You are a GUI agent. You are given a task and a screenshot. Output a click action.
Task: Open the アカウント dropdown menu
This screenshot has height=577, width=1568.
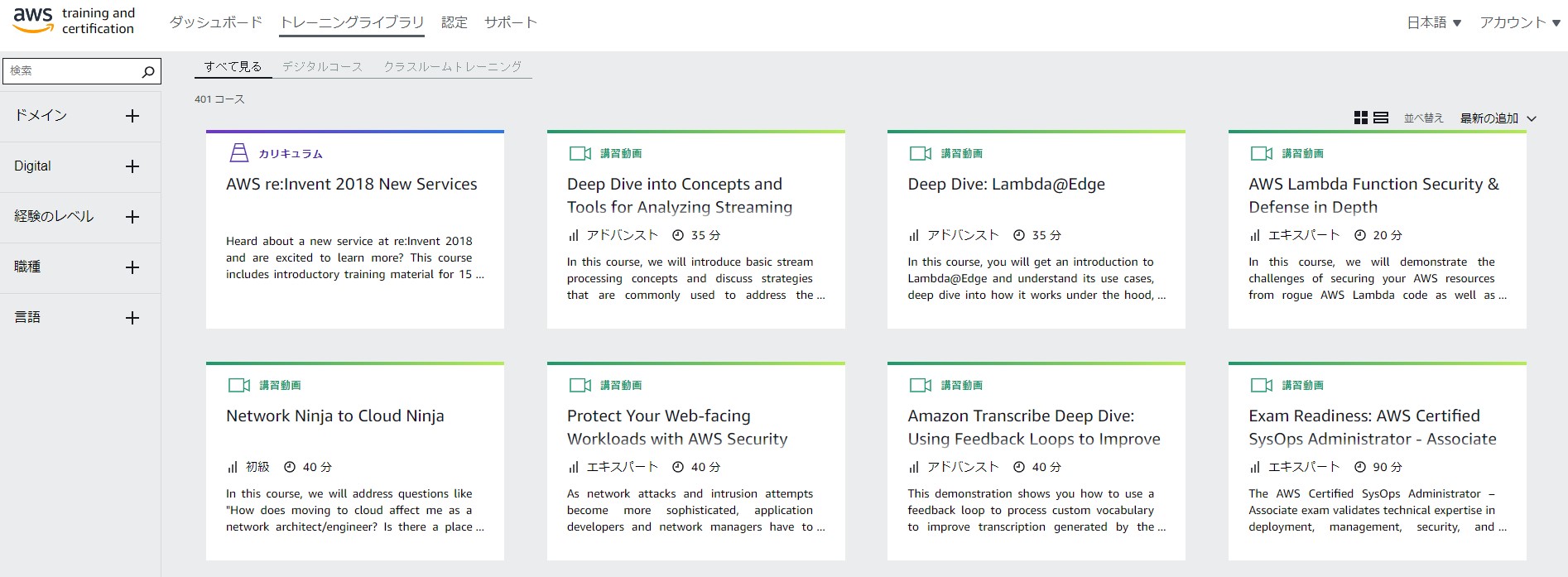(1520, 22)
